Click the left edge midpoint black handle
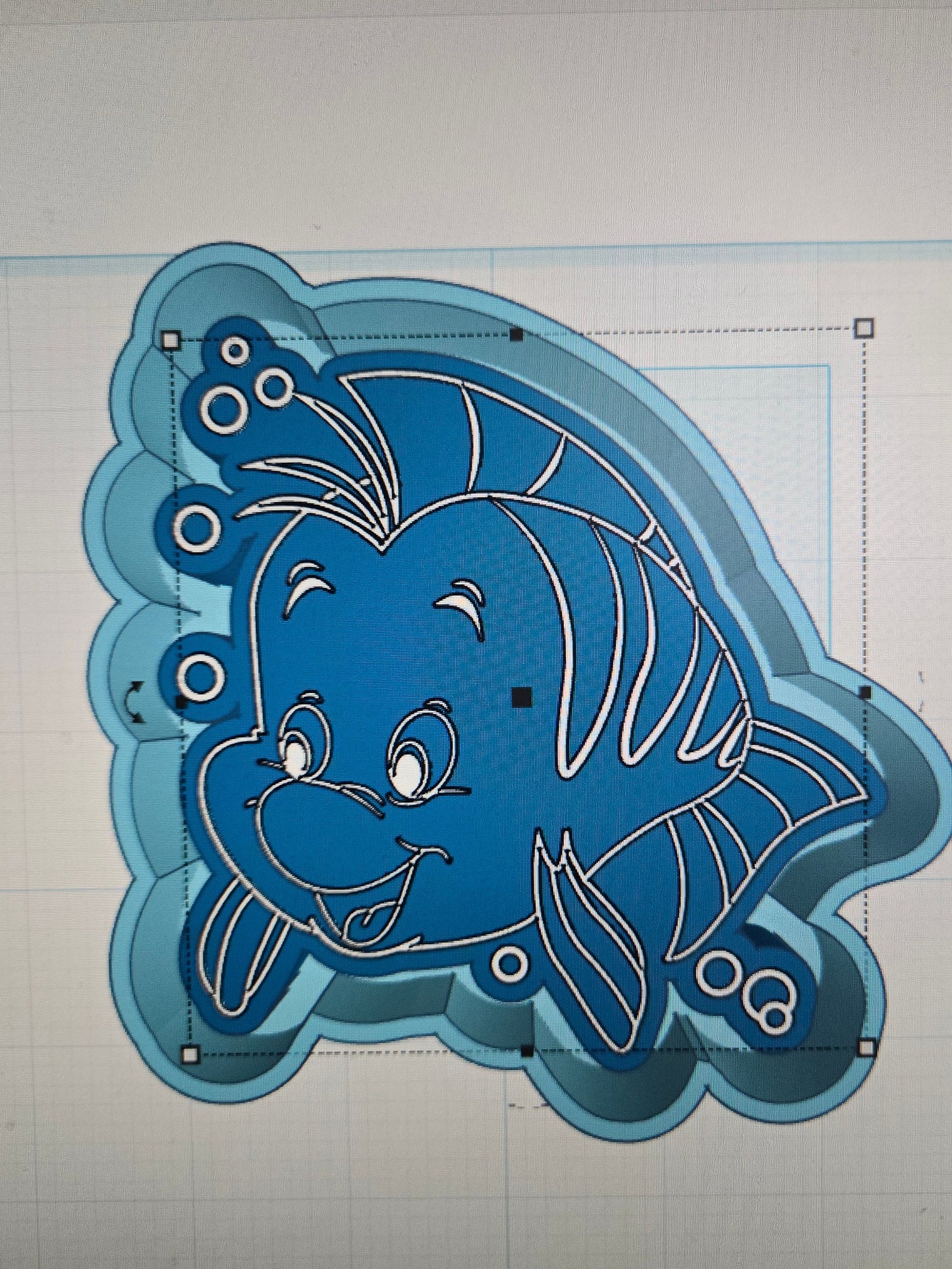The width and height of the screenshot is (952, 1269). click(180, 702)
